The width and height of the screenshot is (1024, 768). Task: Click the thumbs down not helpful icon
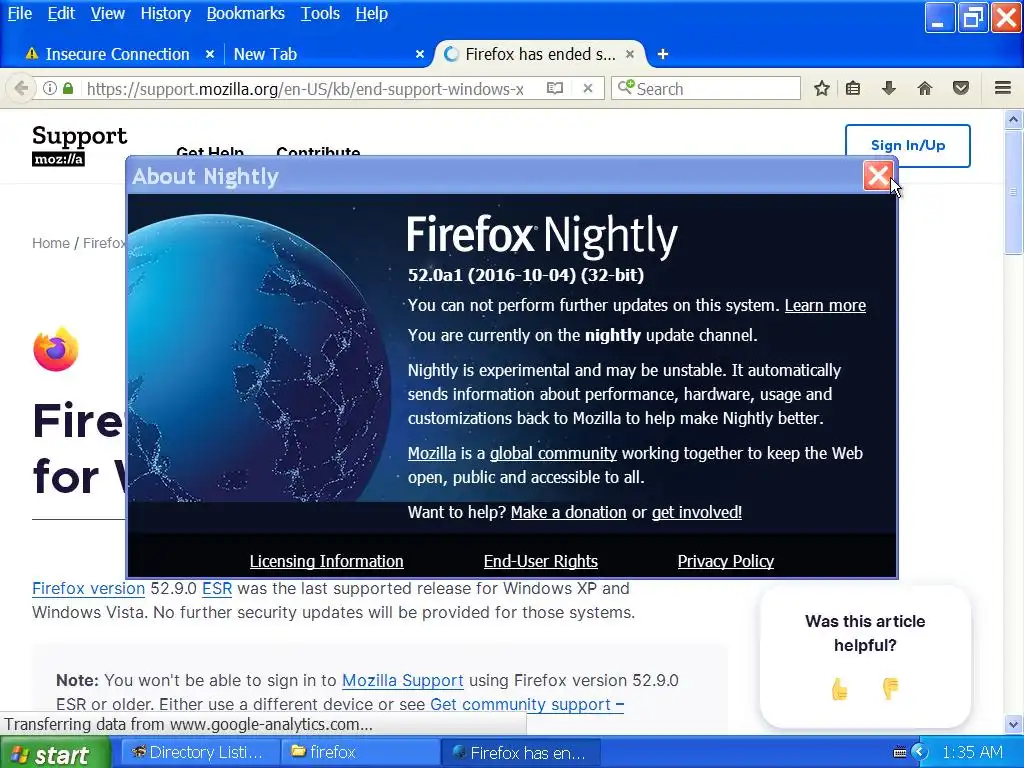[x=890, y=688]
